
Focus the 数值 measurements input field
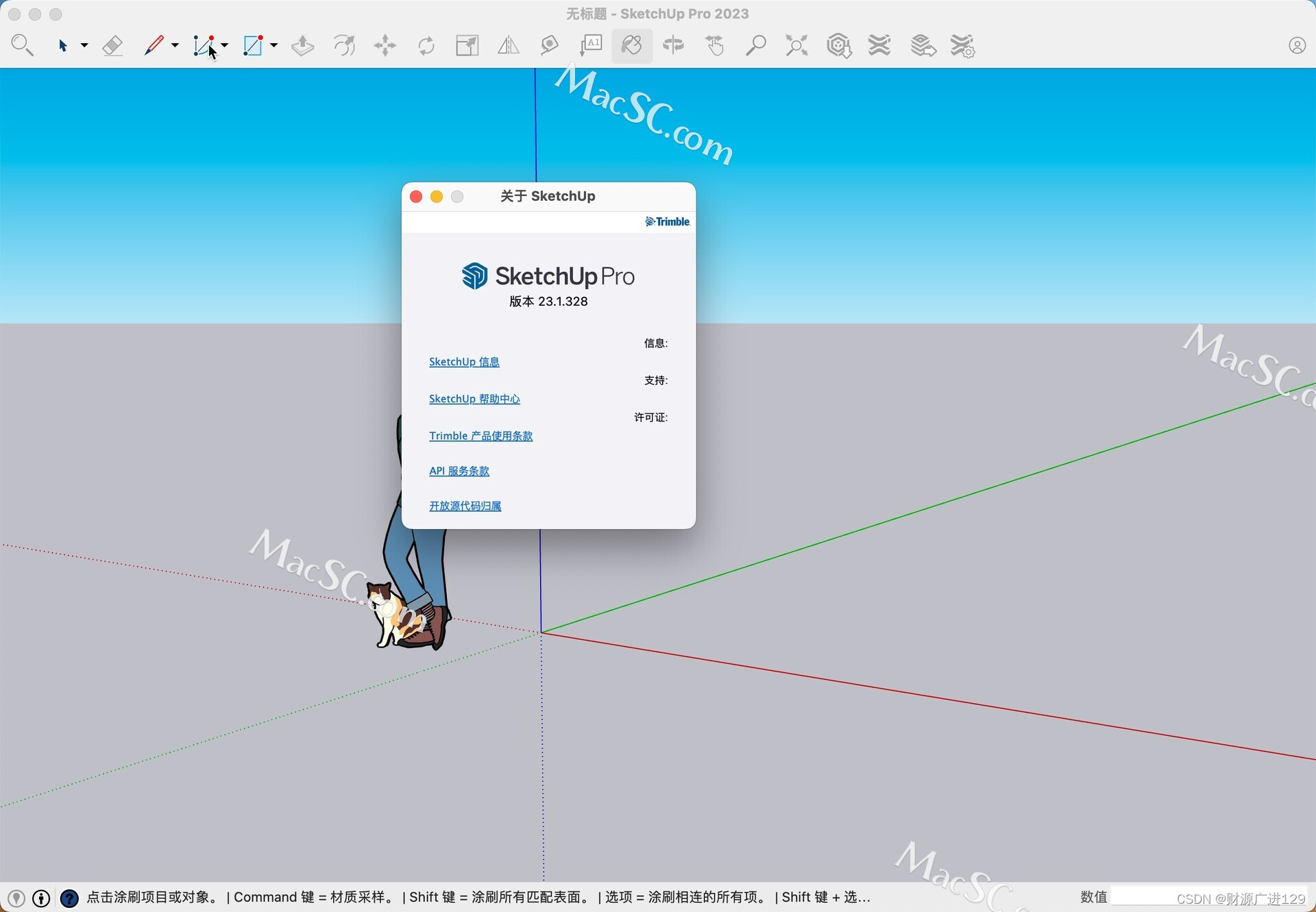1209,897
